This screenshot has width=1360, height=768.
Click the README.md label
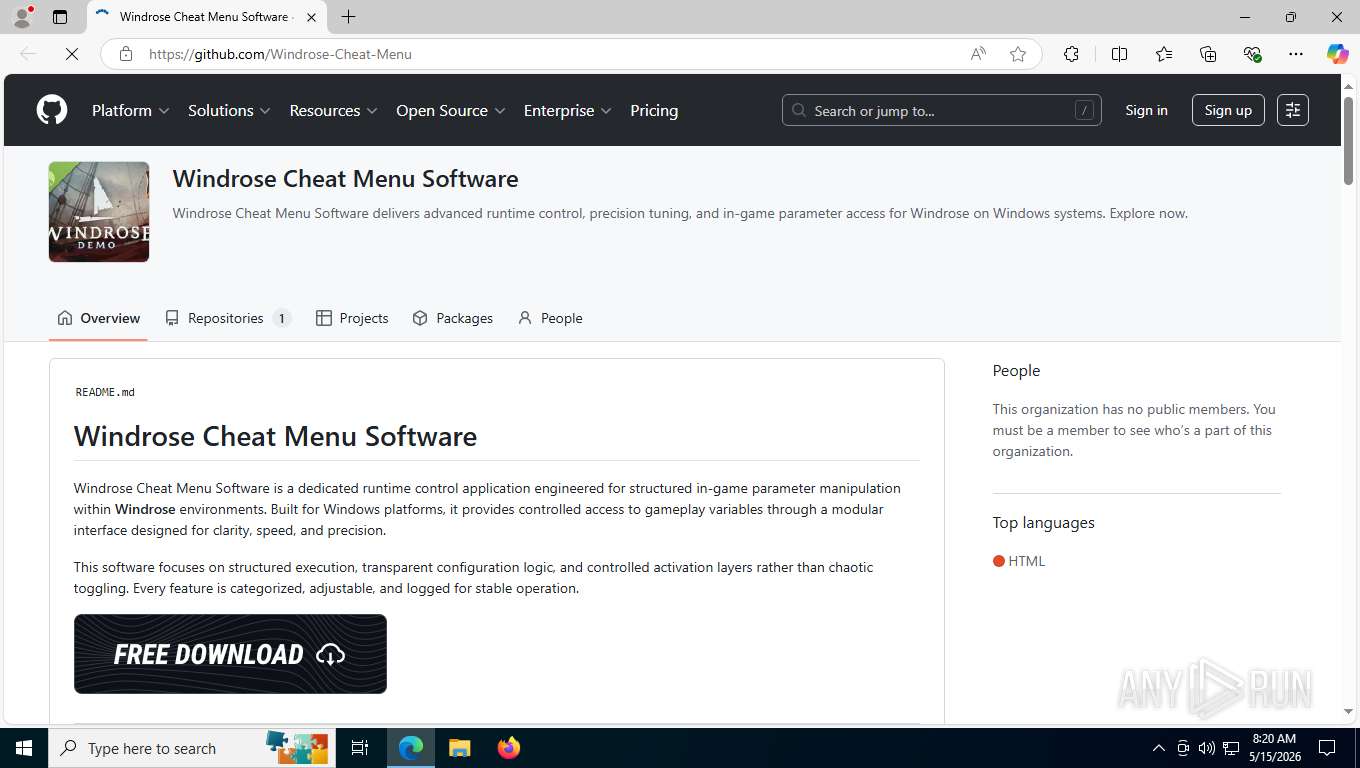tap(105, 392)
